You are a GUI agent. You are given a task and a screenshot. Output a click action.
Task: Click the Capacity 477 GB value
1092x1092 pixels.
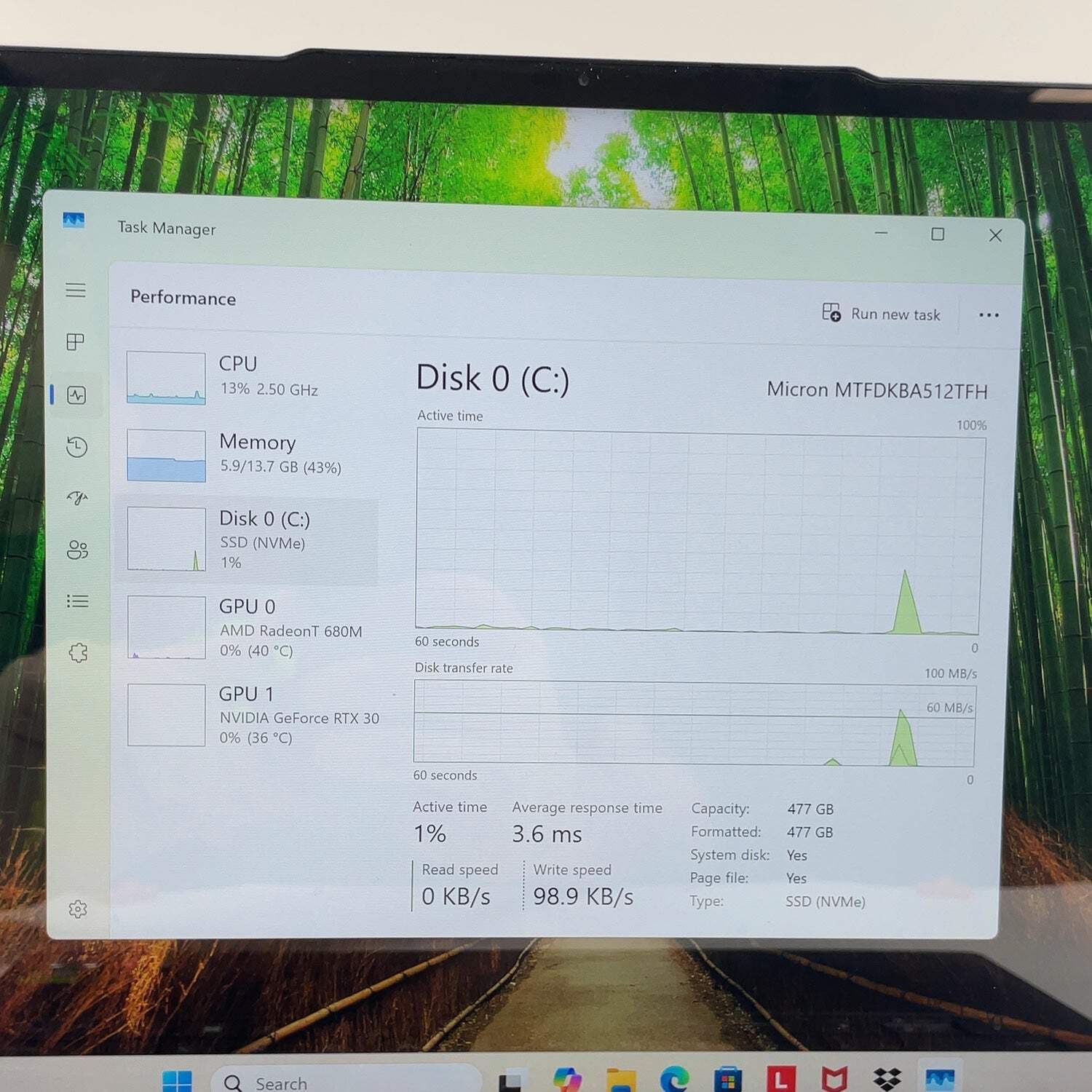(x=810, y=809)
